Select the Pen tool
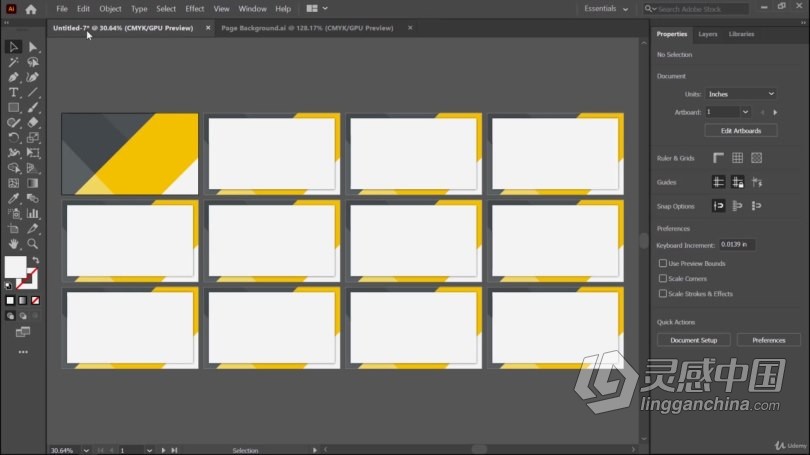Image resolution: width=810 pixels, height=455 pixels. point(13,77)
